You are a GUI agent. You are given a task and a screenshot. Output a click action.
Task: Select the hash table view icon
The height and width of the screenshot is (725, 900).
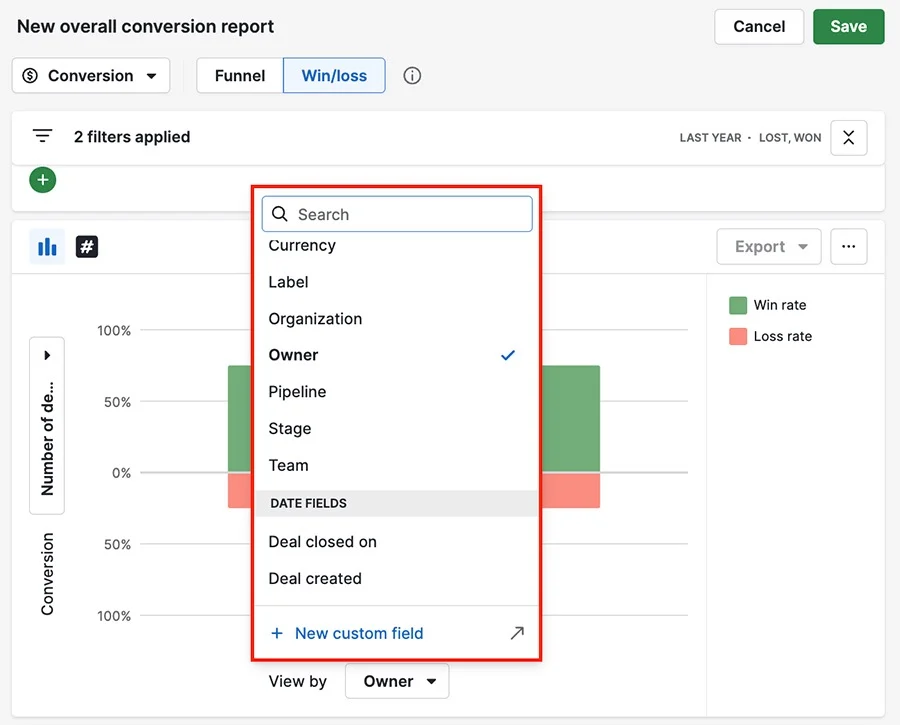[x=87, y=247]
